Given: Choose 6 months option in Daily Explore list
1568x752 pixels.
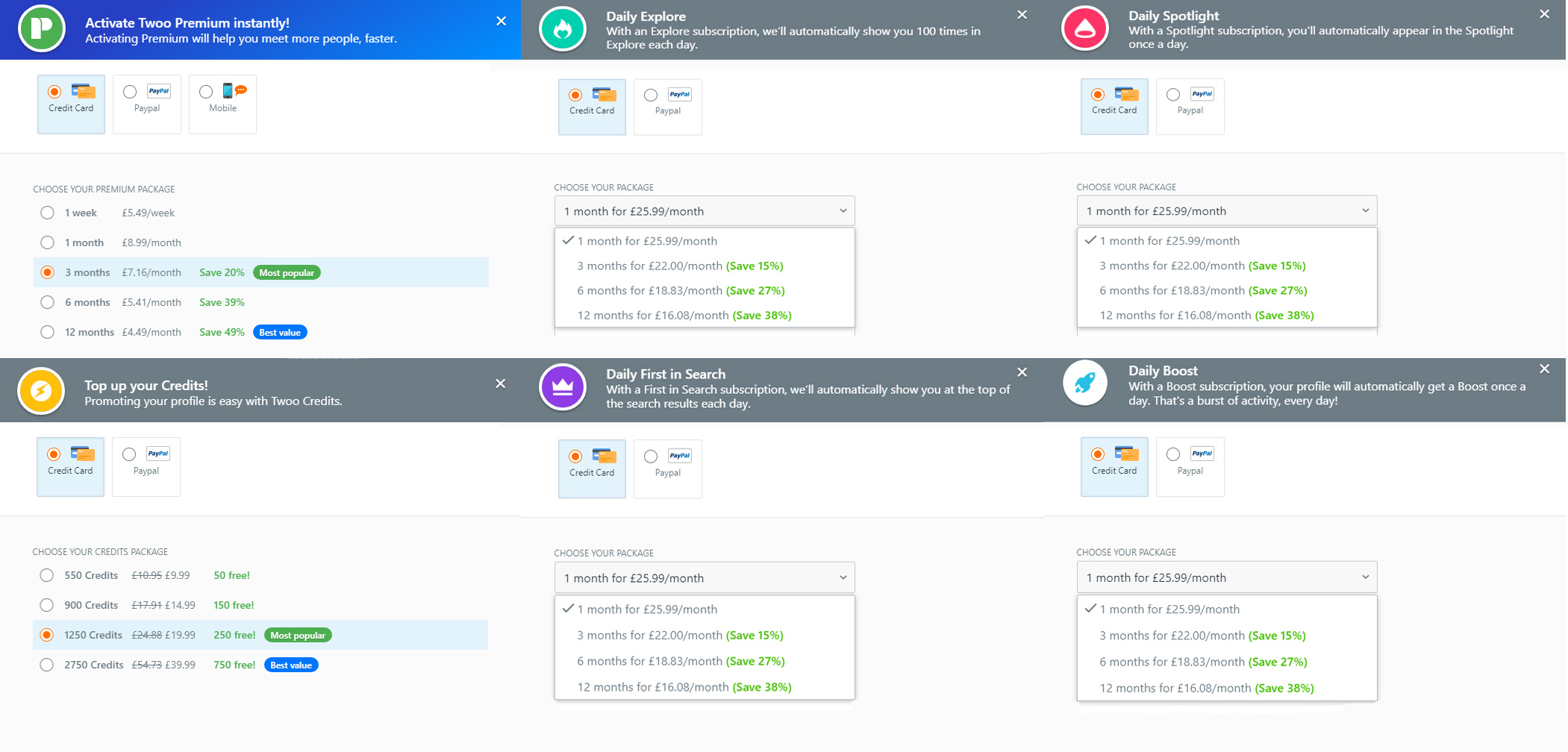Looking at the screenshot, I should (x=680, y=290).
